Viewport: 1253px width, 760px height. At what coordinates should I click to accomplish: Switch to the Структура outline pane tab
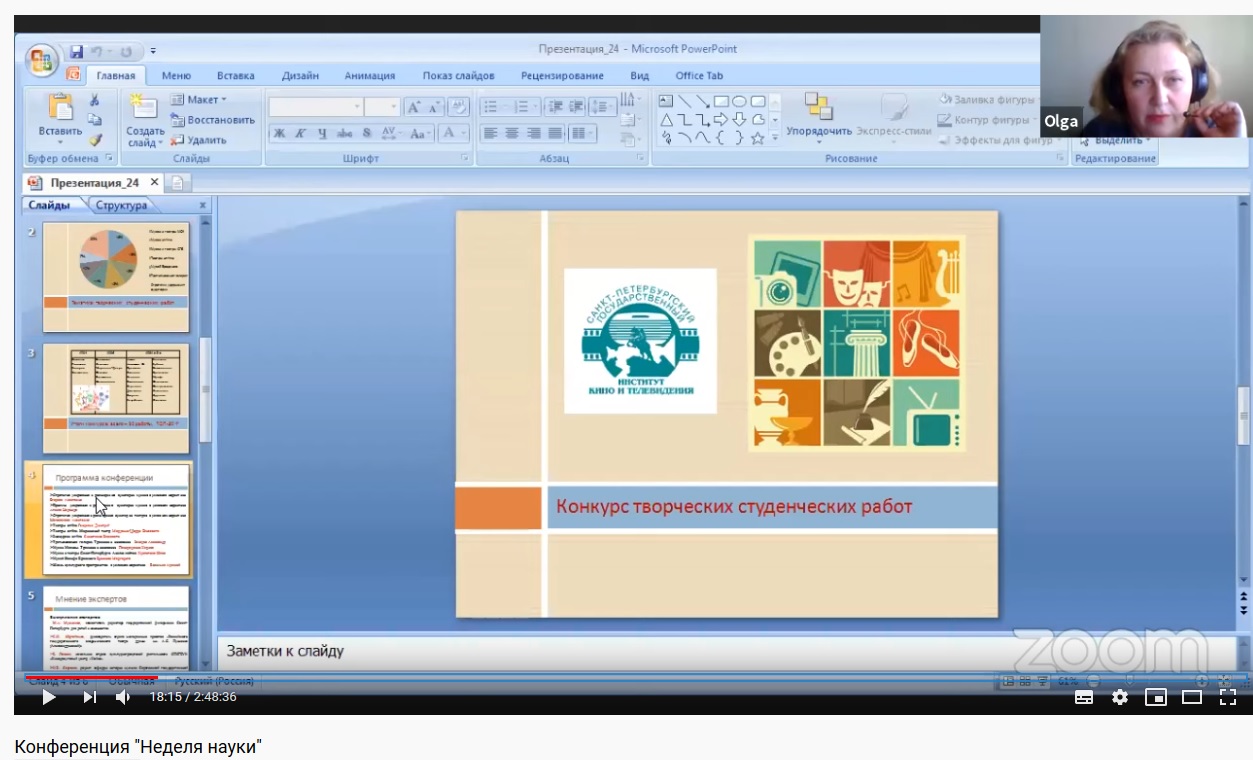(122, 205)
